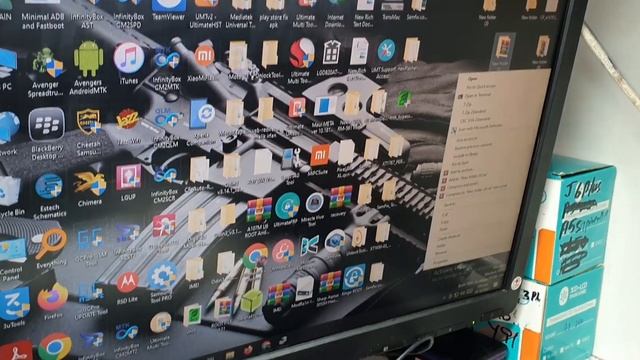
Task: Click the play store fix apk label
Action: coord(273,21)
